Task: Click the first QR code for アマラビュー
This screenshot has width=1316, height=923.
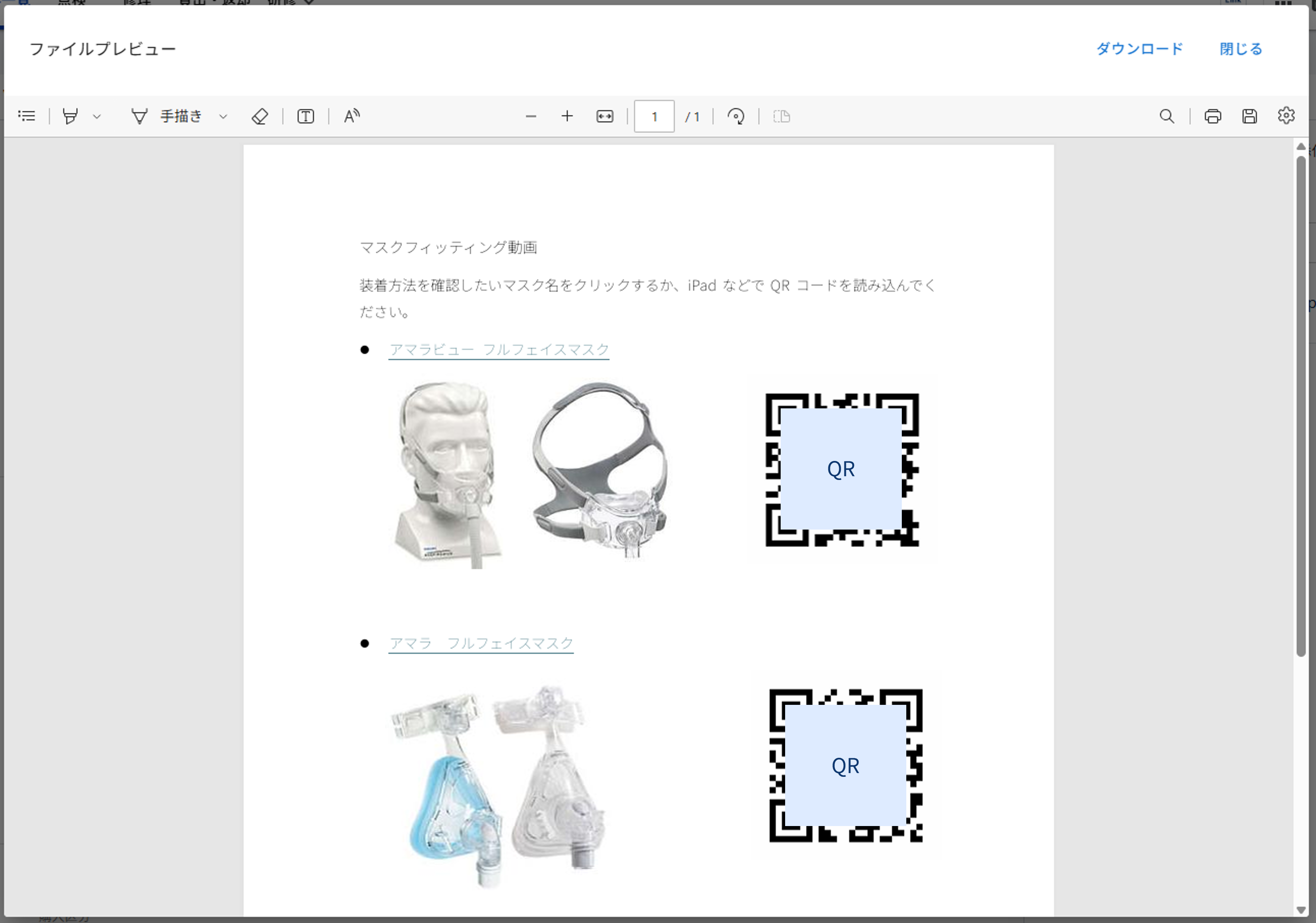Action: (842, 470)
